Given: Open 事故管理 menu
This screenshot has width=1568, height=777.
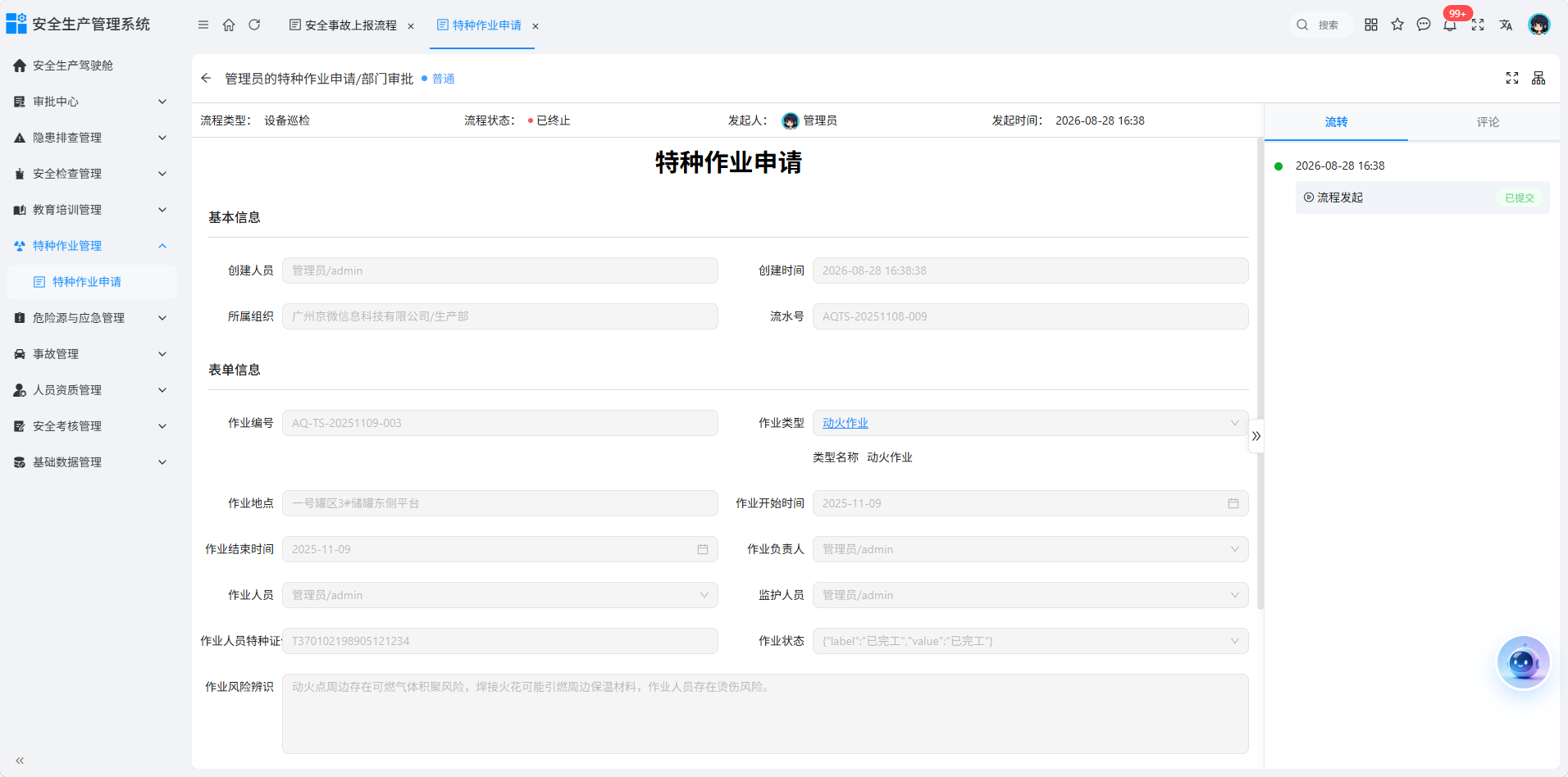Looking at the screenshot, I should [90, 354].
